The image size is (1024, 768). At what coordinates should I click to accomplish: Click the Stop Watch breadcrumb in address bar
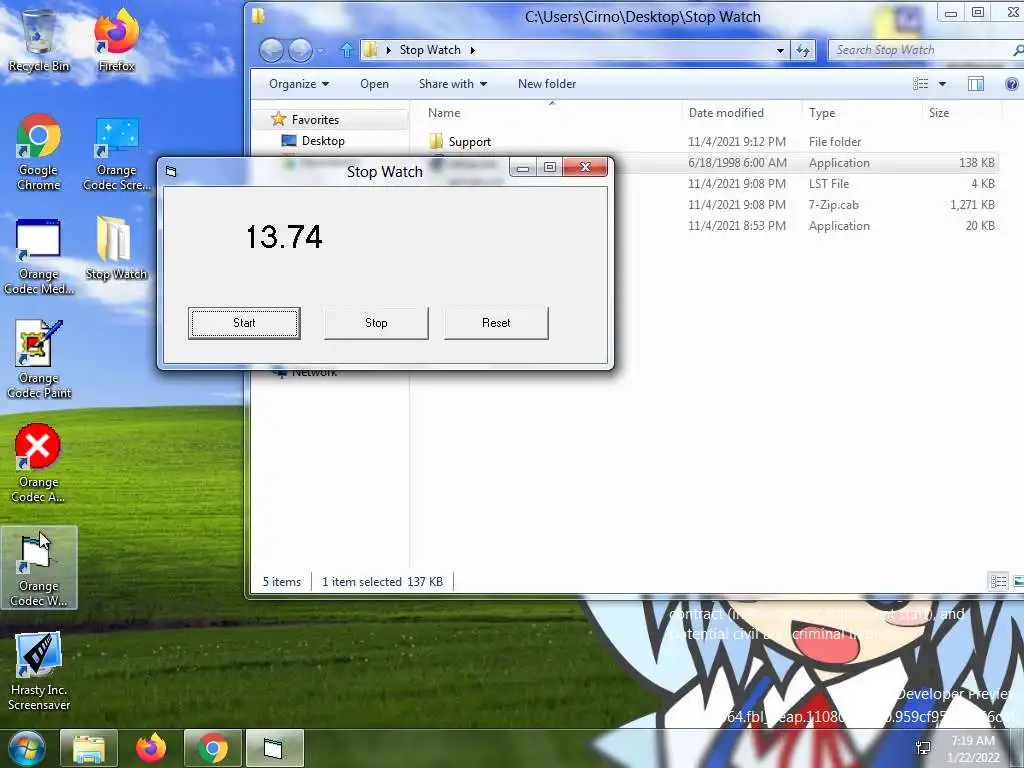pos(430,50)
